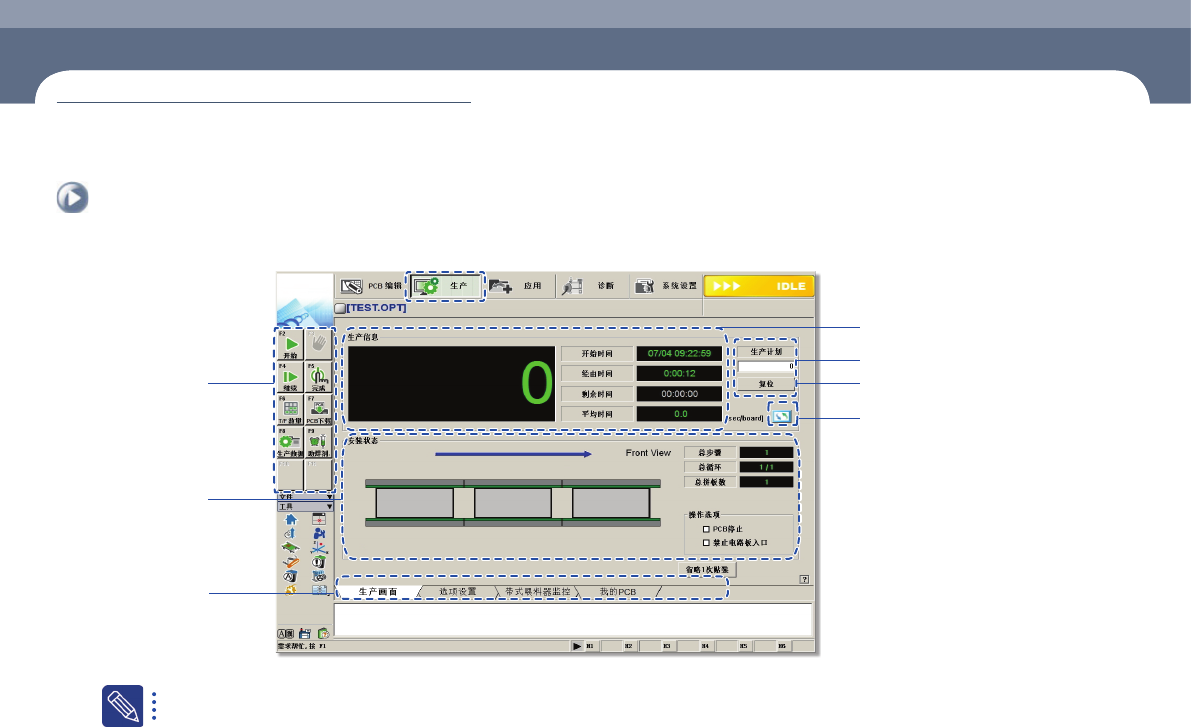Toggle the 禁止电路板入口 checkbox
Image resolution: width=1191 pixels, height=727 pixels.
point(707,541)
